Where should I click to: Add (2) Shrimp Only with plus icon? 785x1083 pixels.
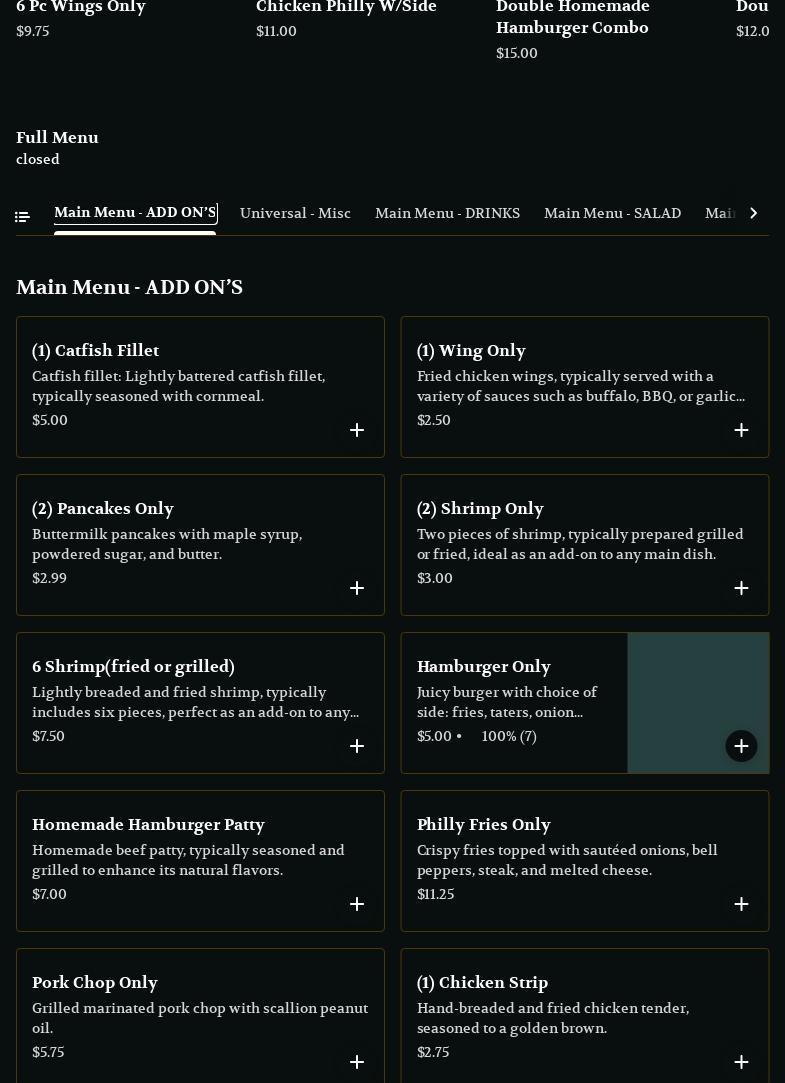coord(741,588)
